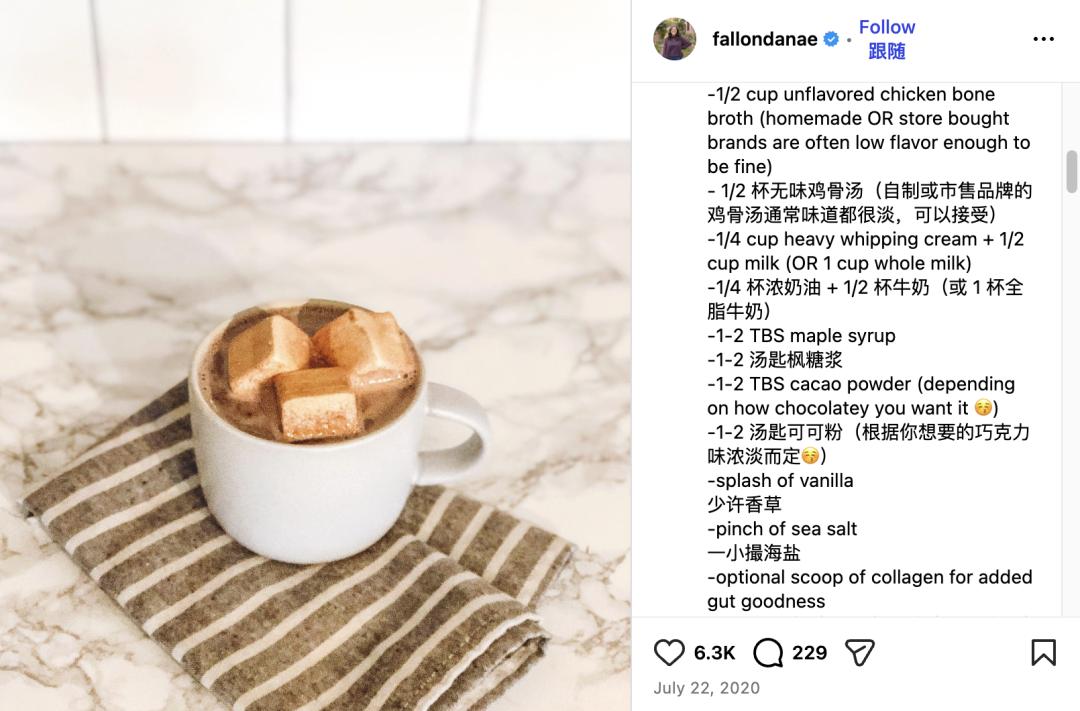Click the July 22, 2020 date

pos(706,688)
